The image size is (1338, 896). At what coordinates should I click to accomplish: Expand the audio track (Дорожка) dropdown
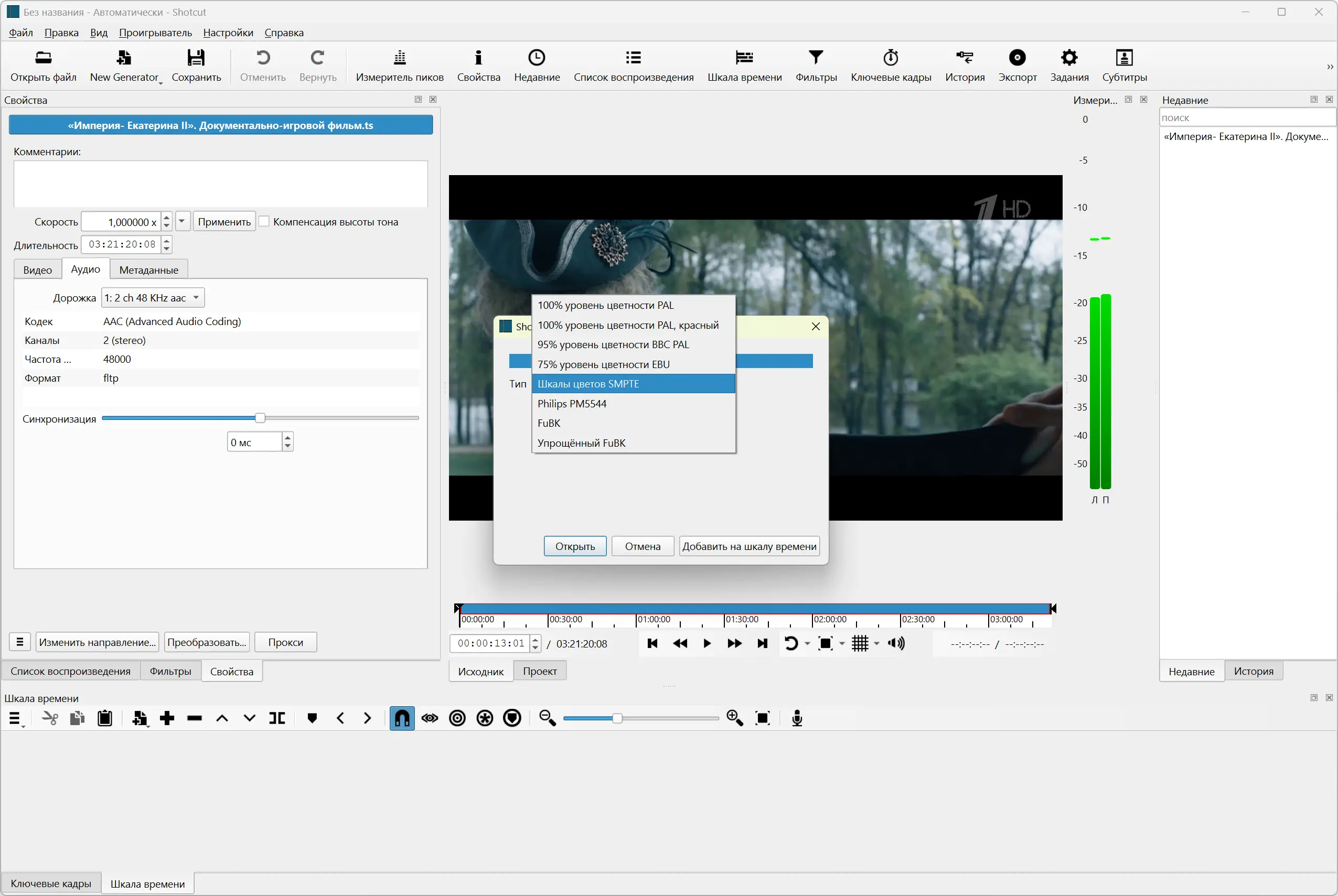coord(153,298)
